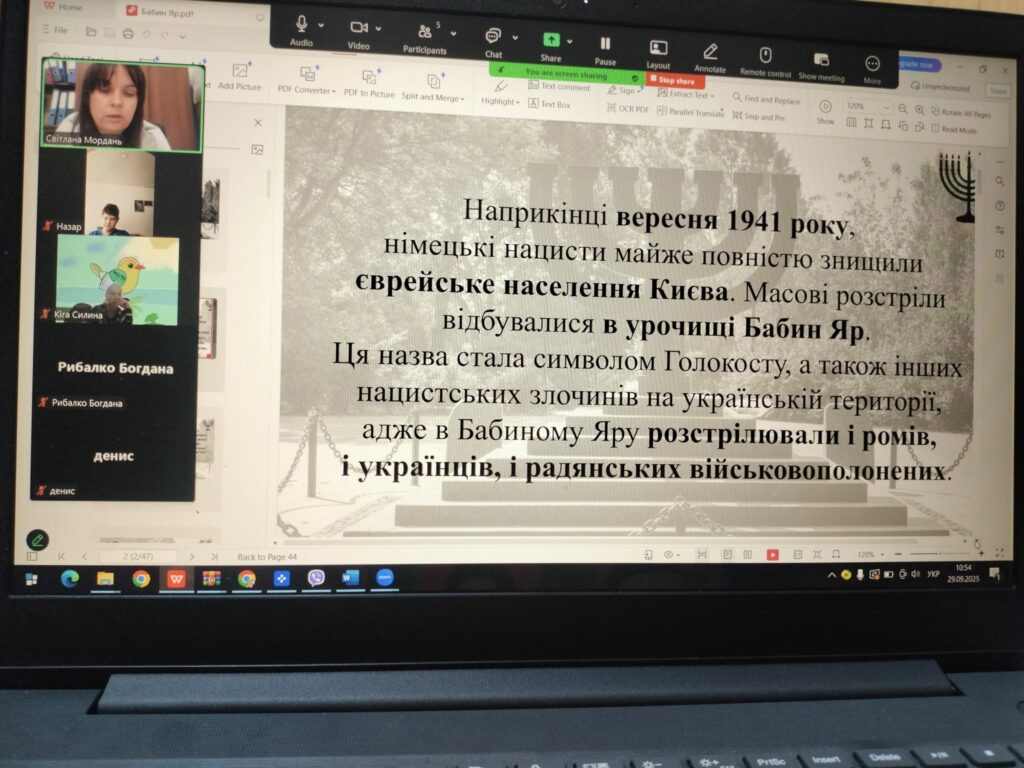Select the Text Box tool

(549, 104)
